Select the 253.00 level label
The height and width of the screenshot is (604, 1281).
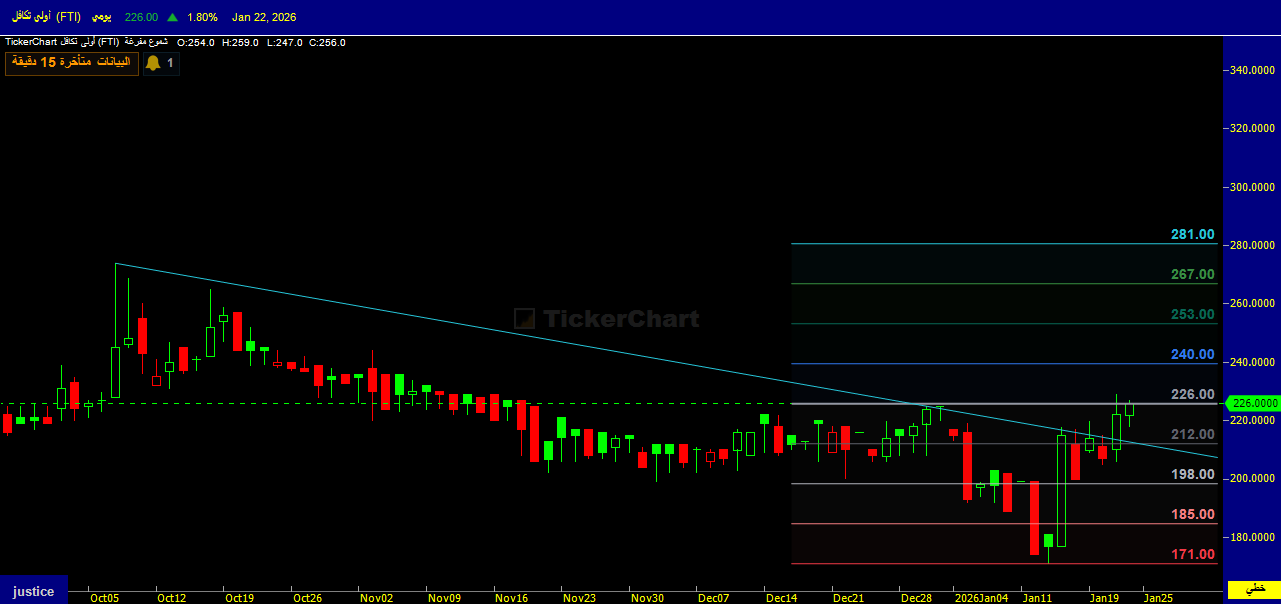(x=1192, y=315)
